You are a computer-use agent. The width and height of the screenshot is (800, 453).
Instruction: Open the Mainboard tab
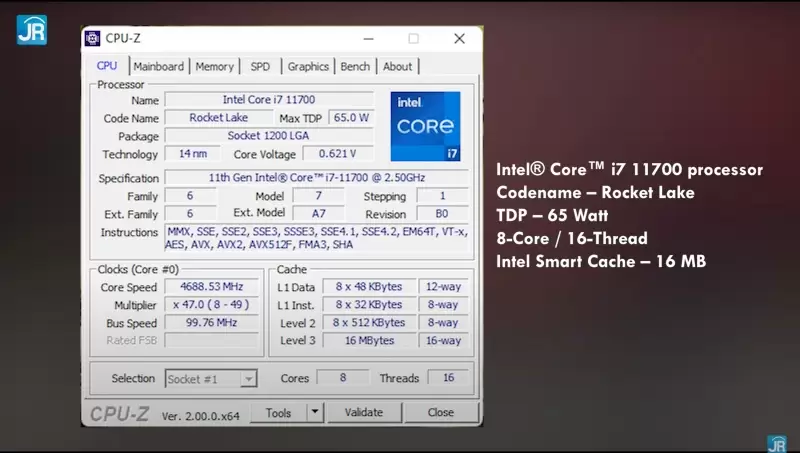[x=159, y=66]
